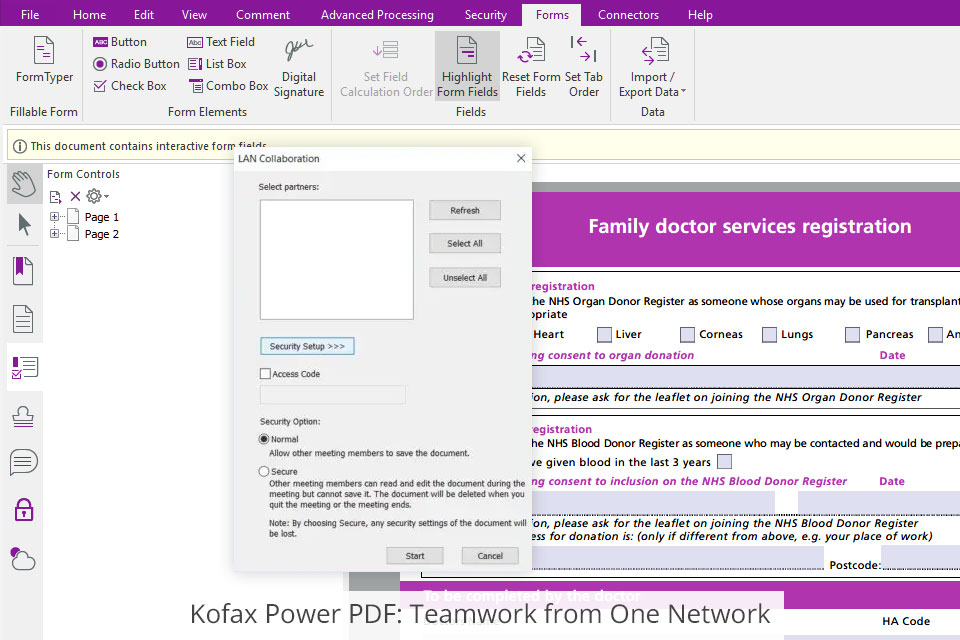Click Security Setup >>> button
This screenshot has width=960, height=640.
307,346
